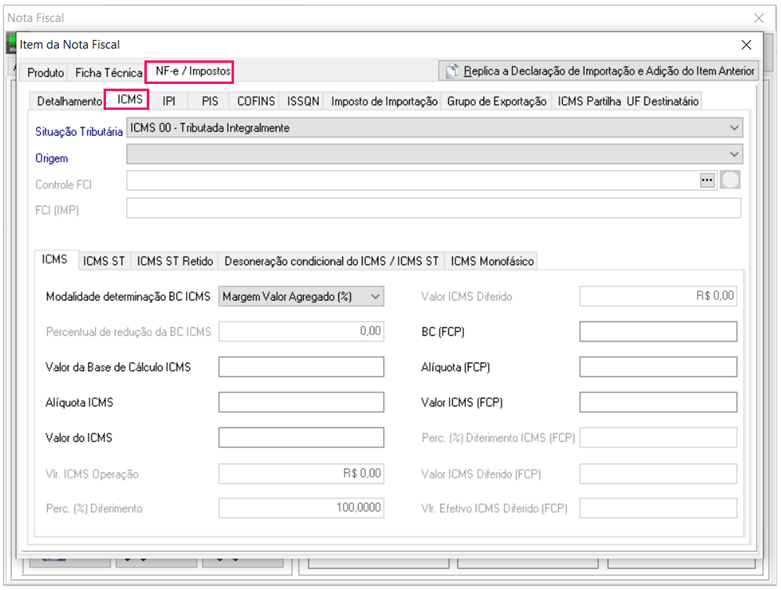
Task: Open the Detalhamento tab
Action: click(69, 101)
